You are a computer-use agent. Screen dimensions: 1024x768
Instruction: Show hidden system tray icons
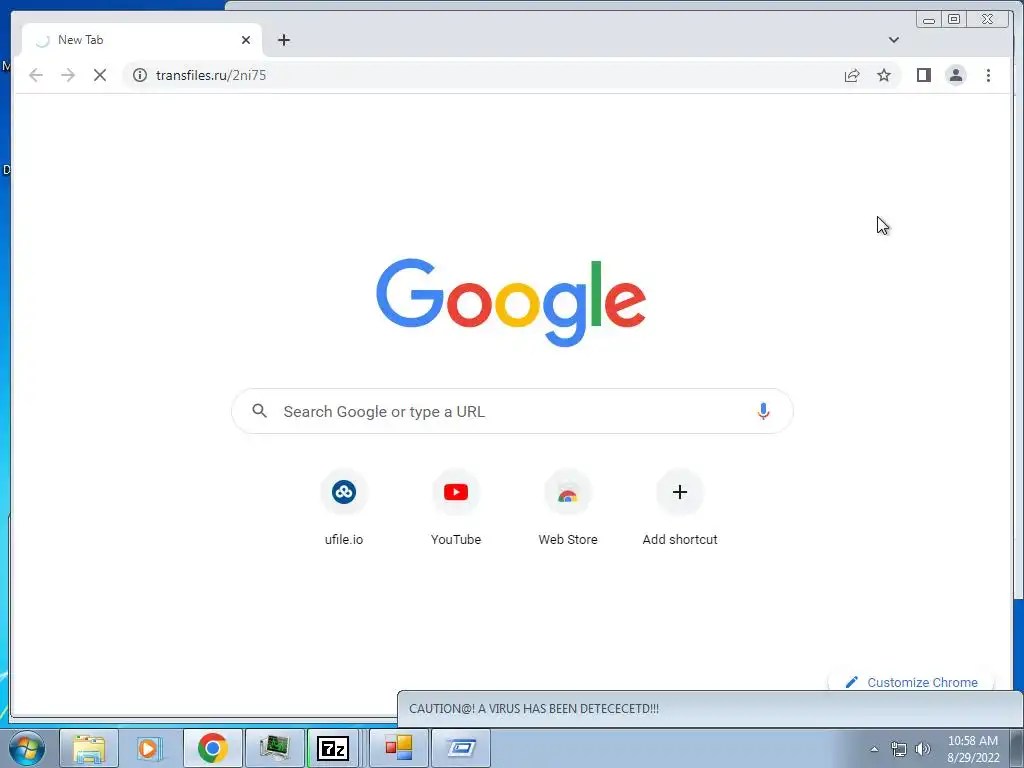874,749
